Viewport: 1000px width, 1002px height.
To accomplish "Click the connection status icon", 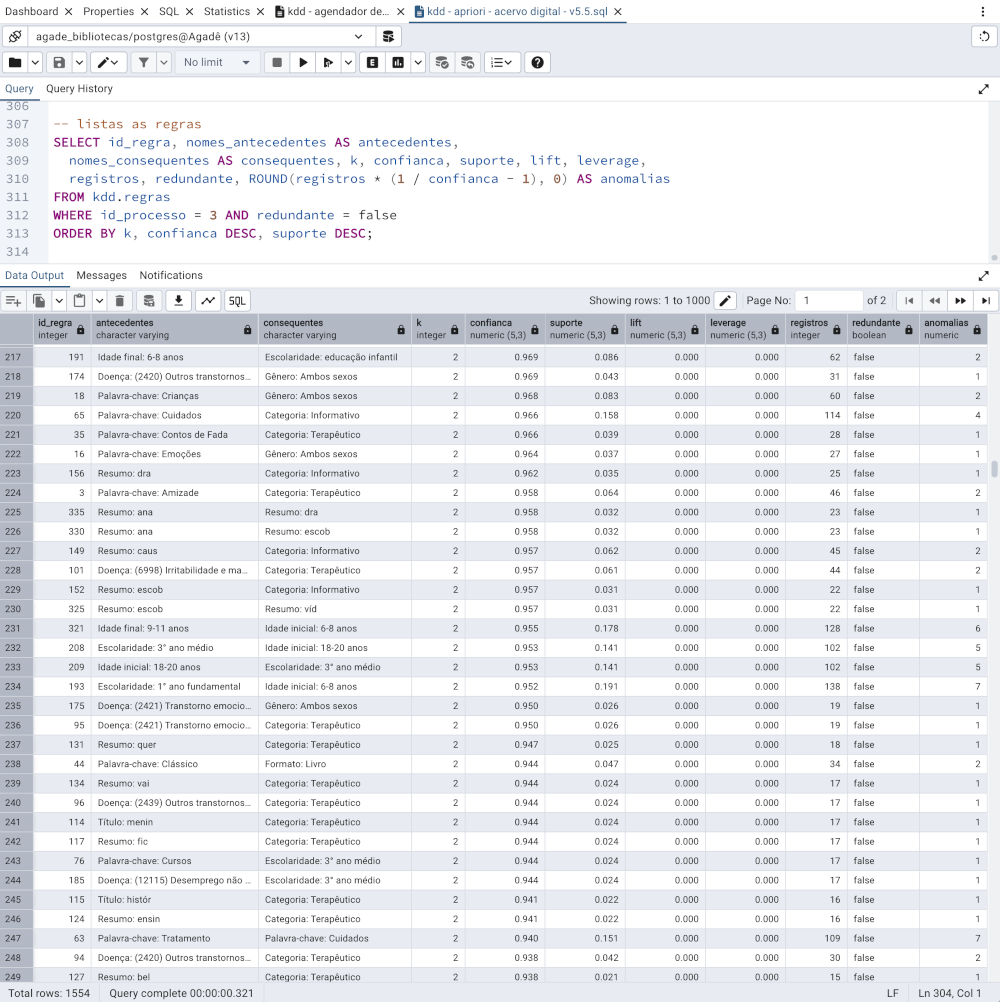I will pyautogui.click(x=15, y=36).
